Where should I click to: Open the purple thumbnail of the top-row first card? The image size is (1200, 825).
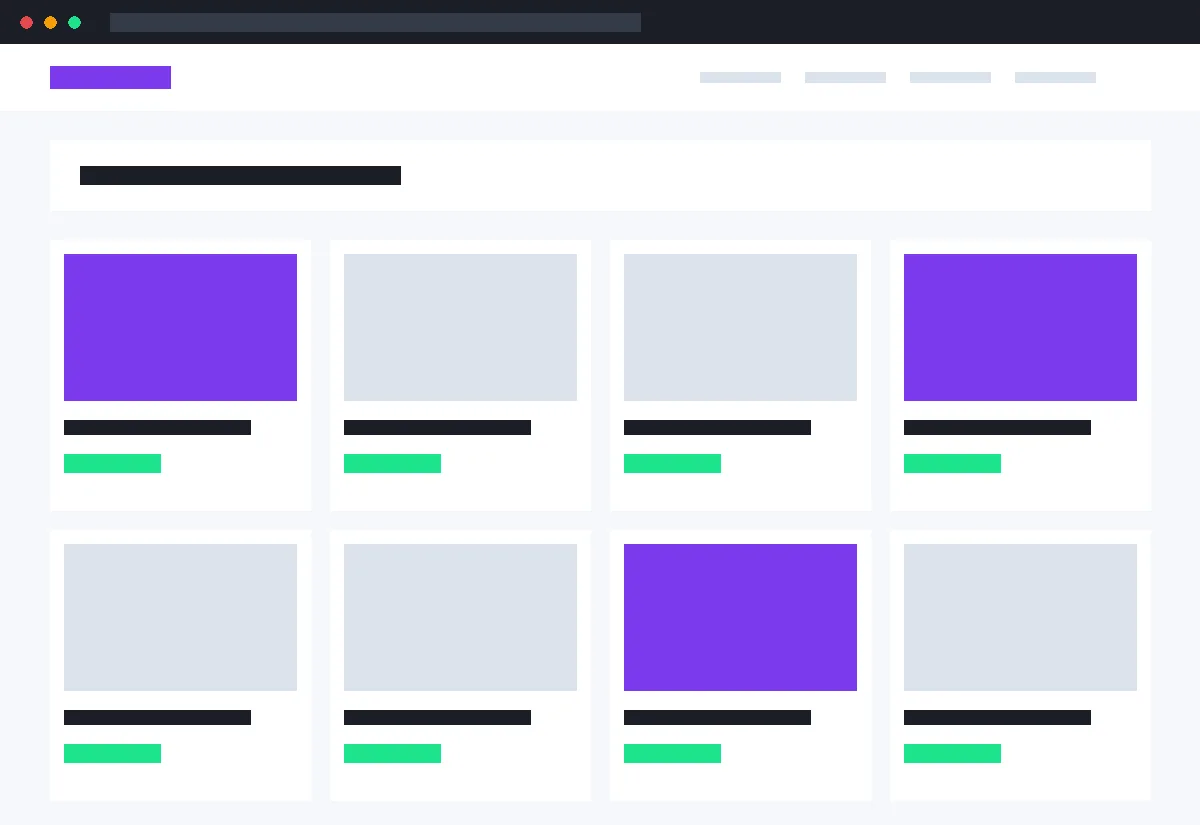[180, 327]
